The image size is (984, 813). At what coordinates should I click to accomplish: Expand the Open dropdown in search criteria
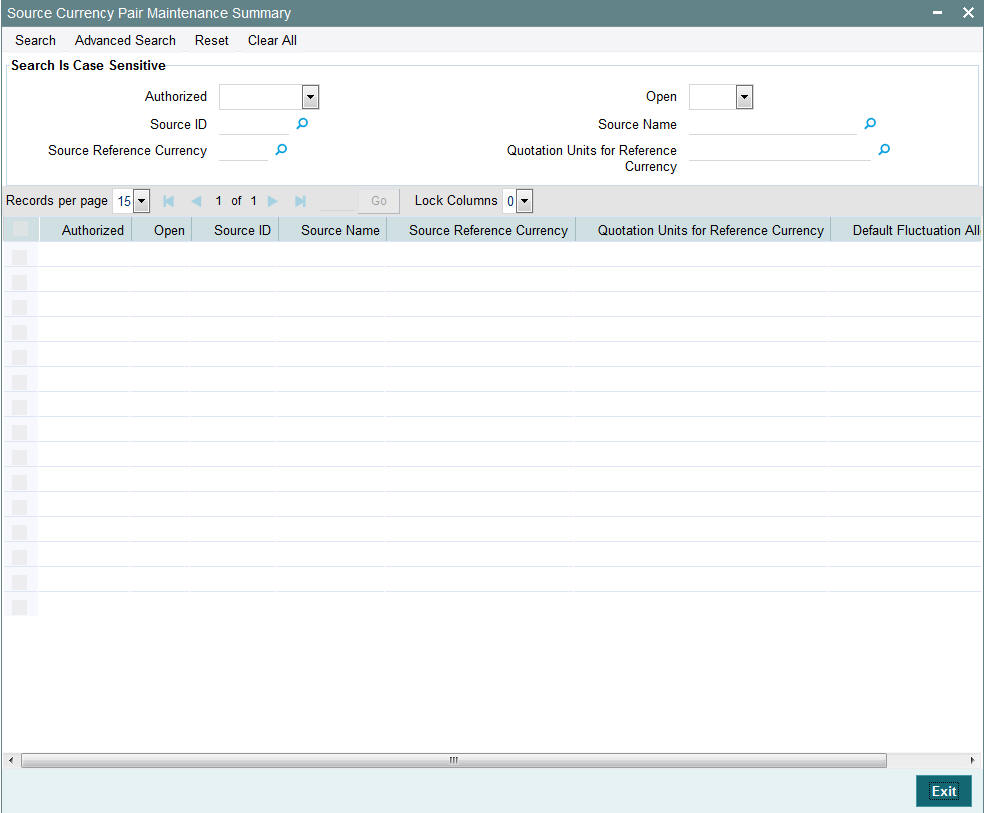pyautogui.click(x=744, y=97)
